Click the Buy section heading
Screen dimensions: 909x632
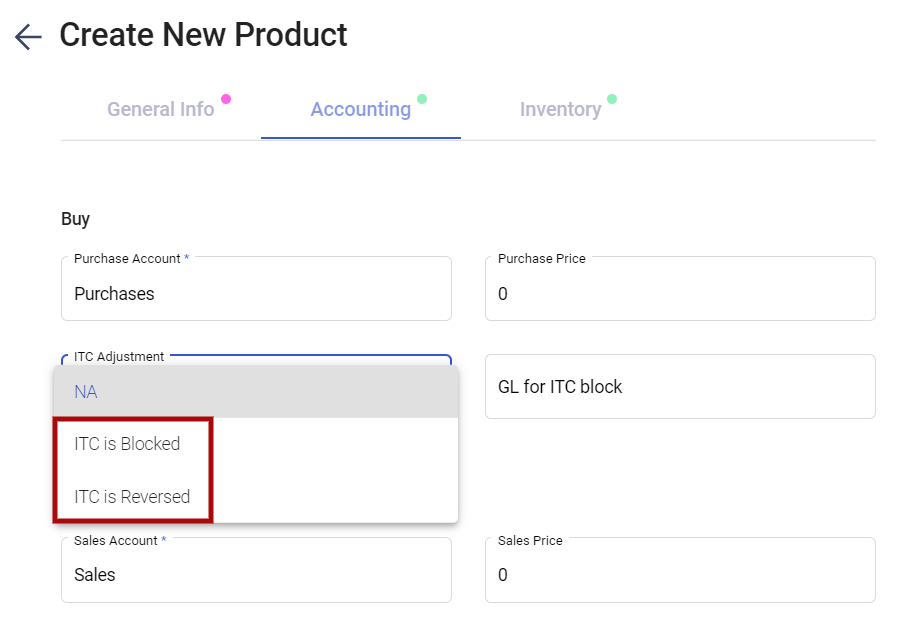click(x=75, y=219)
